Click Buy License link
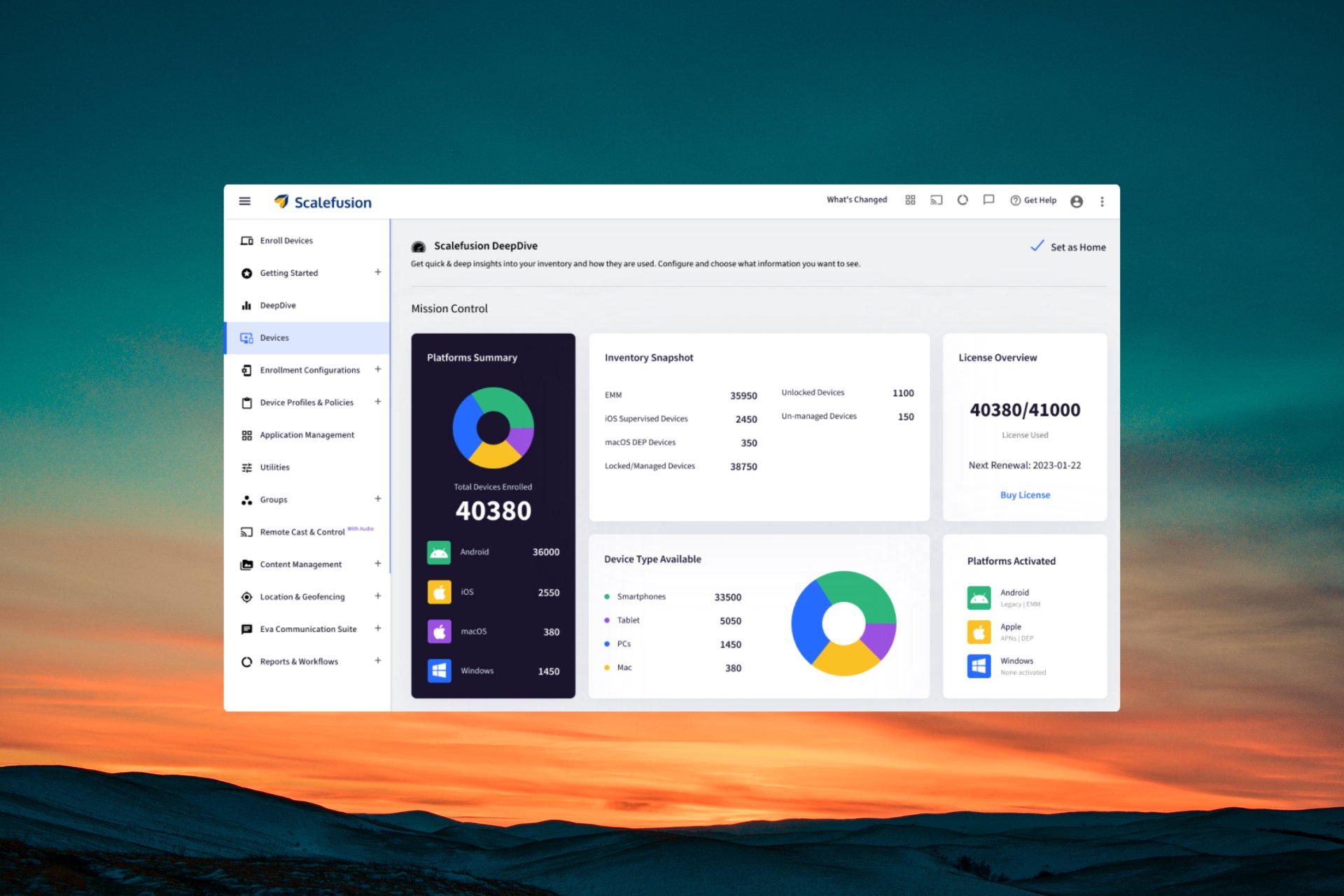This screenshot has width=1344, height=896. (x=1025, y=495)
